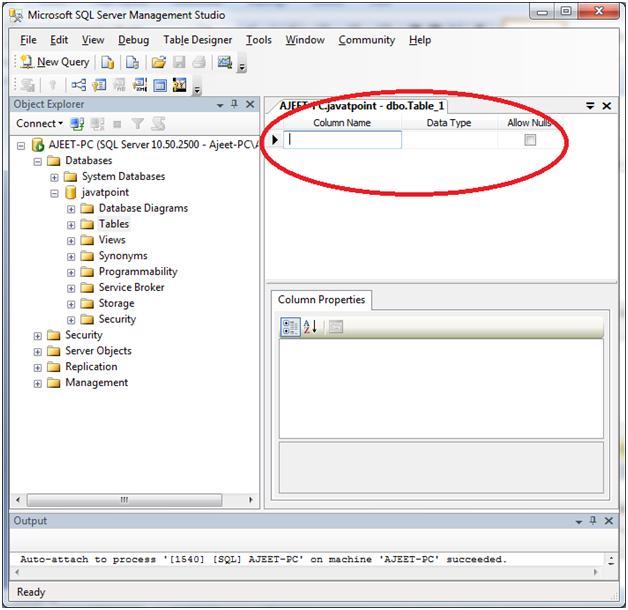Open the Edit menu
Image resolution: width=628 pixels, height=610 pixels.
coord(59,40)
